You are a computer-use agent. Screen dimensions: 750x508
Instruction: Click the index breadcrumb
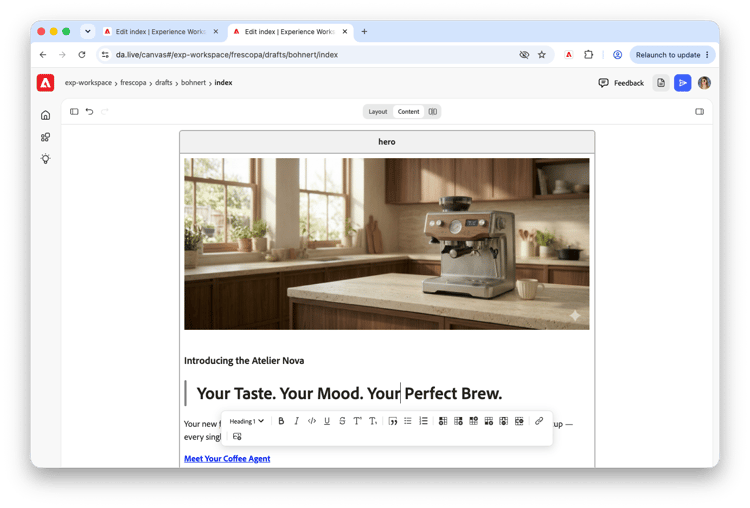(x=223, y=83)
